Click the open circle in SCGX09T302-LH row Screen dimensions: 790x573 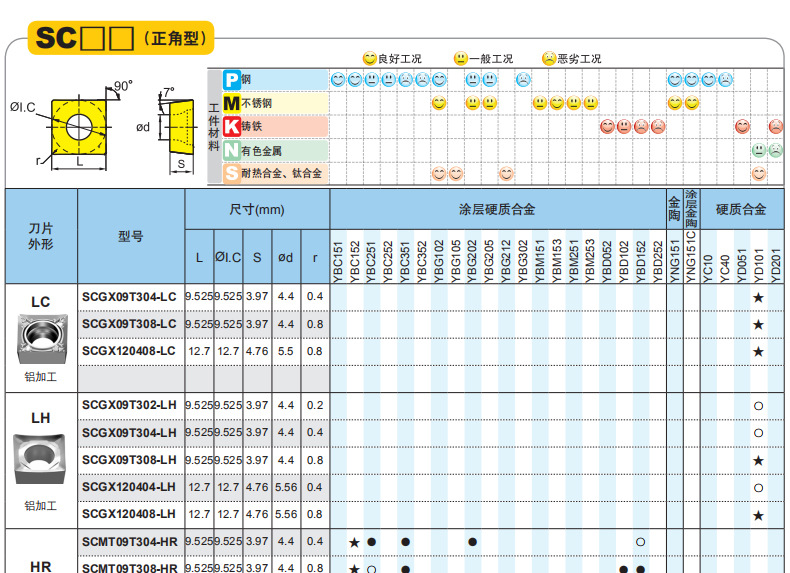coord(758,406)
